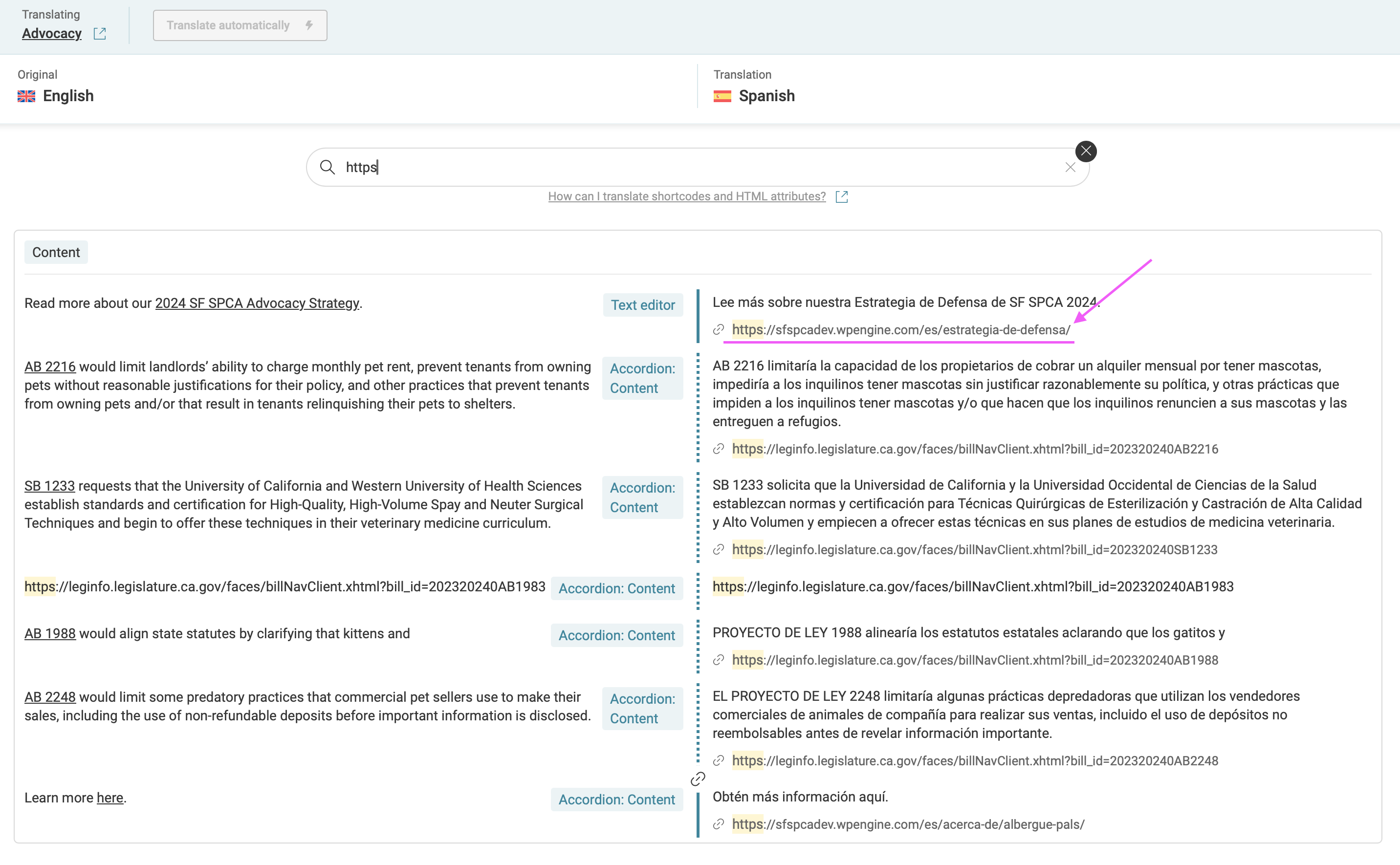Edit the translated URL ending SB1233
Screen dimensions: 1400x865
coord(974,550)
